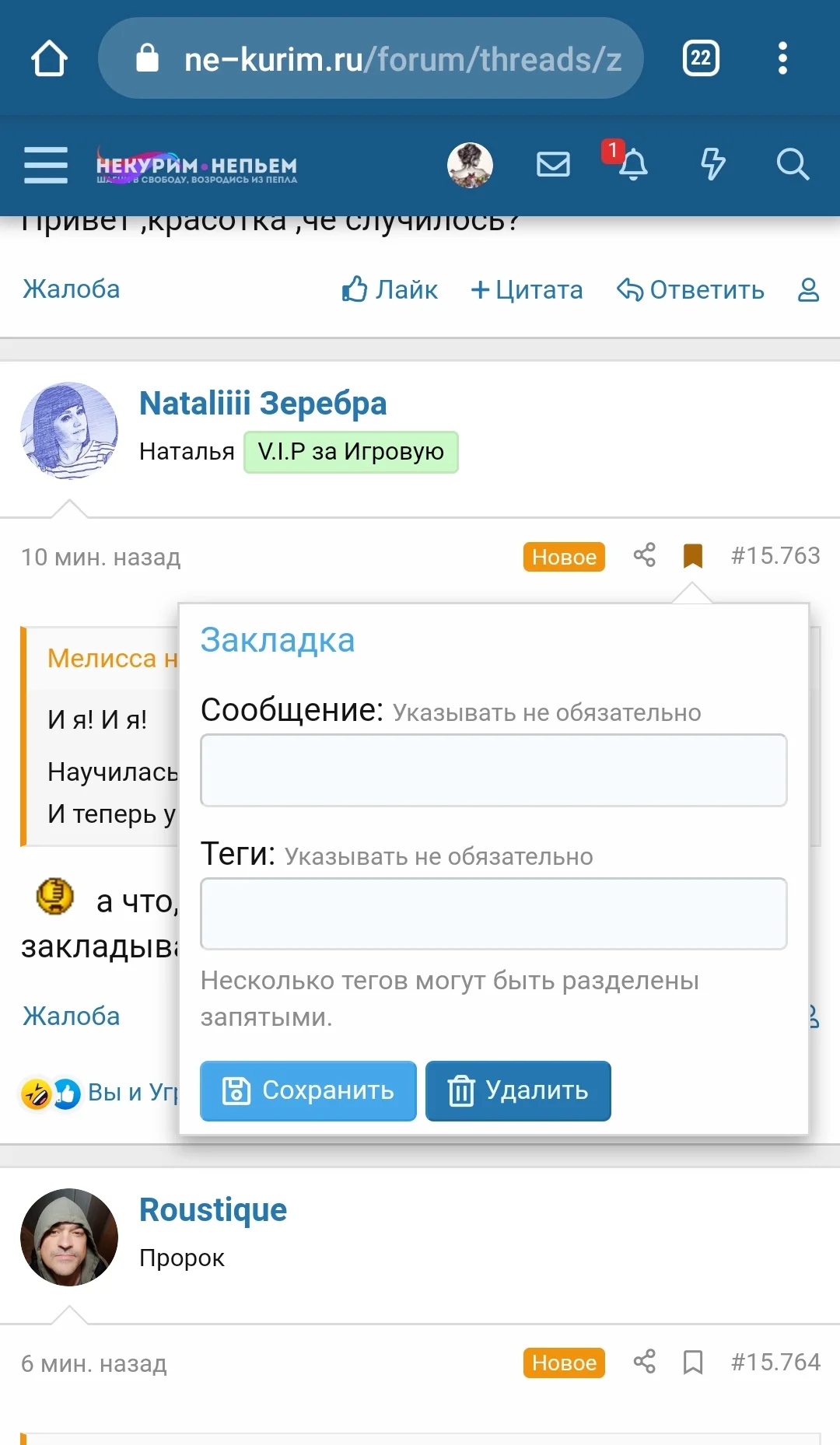Click the 6 мин. назад timestamp

pos(94,1363)
